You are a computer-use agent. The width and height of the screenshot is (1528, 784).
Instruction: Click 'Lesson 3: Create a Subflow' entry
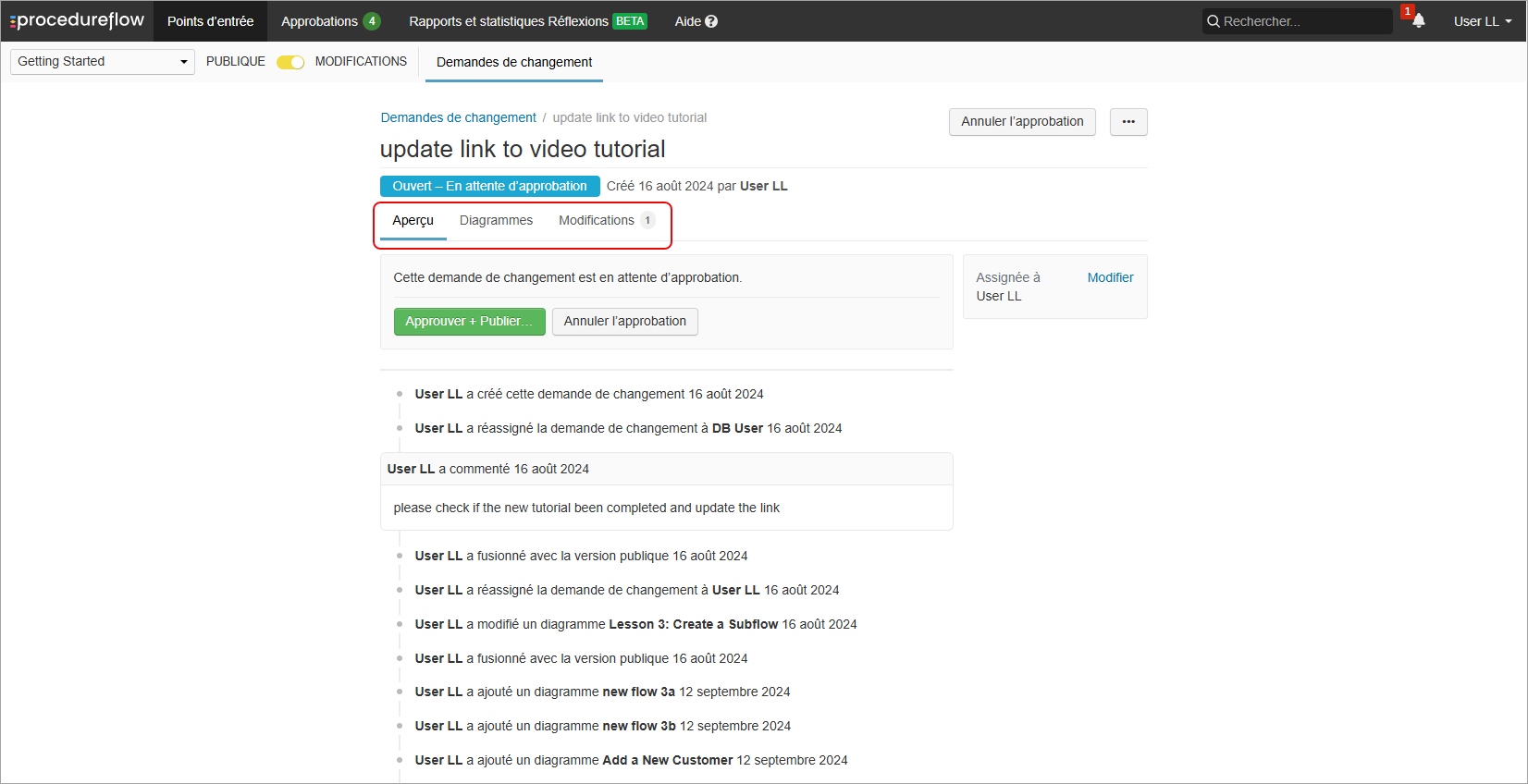click(635, 624)
